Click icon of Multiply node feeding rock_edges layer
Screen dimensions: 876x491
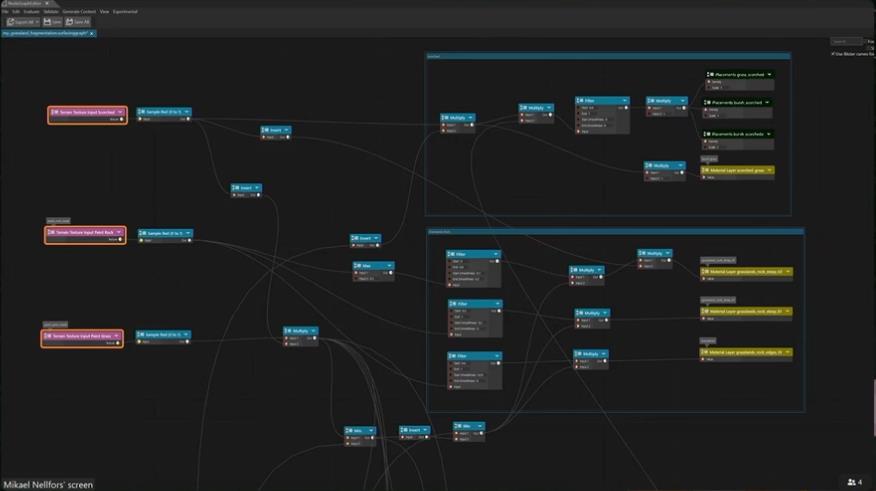[x=578, y=354]
